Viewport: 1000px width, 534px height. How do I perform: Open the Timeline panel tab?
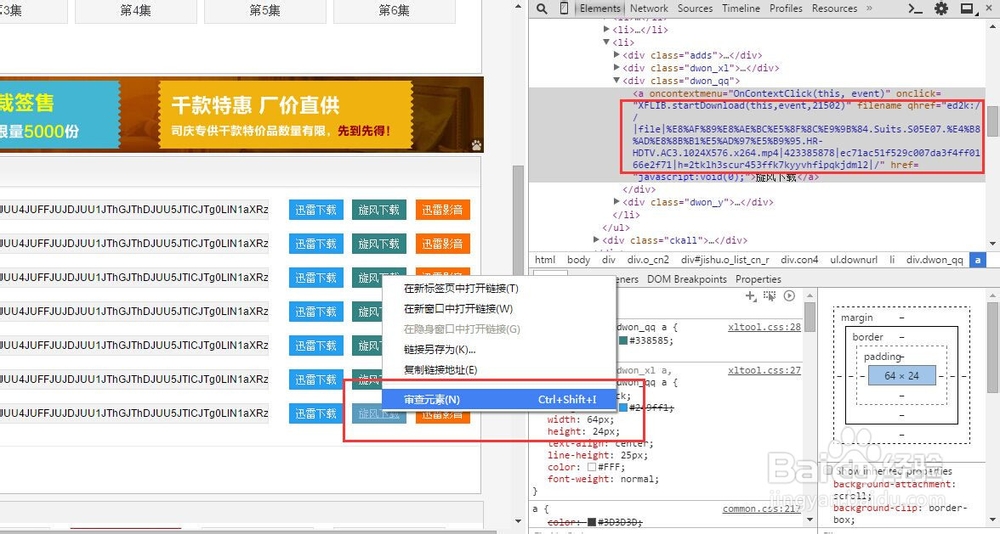[x=741, y=8]
